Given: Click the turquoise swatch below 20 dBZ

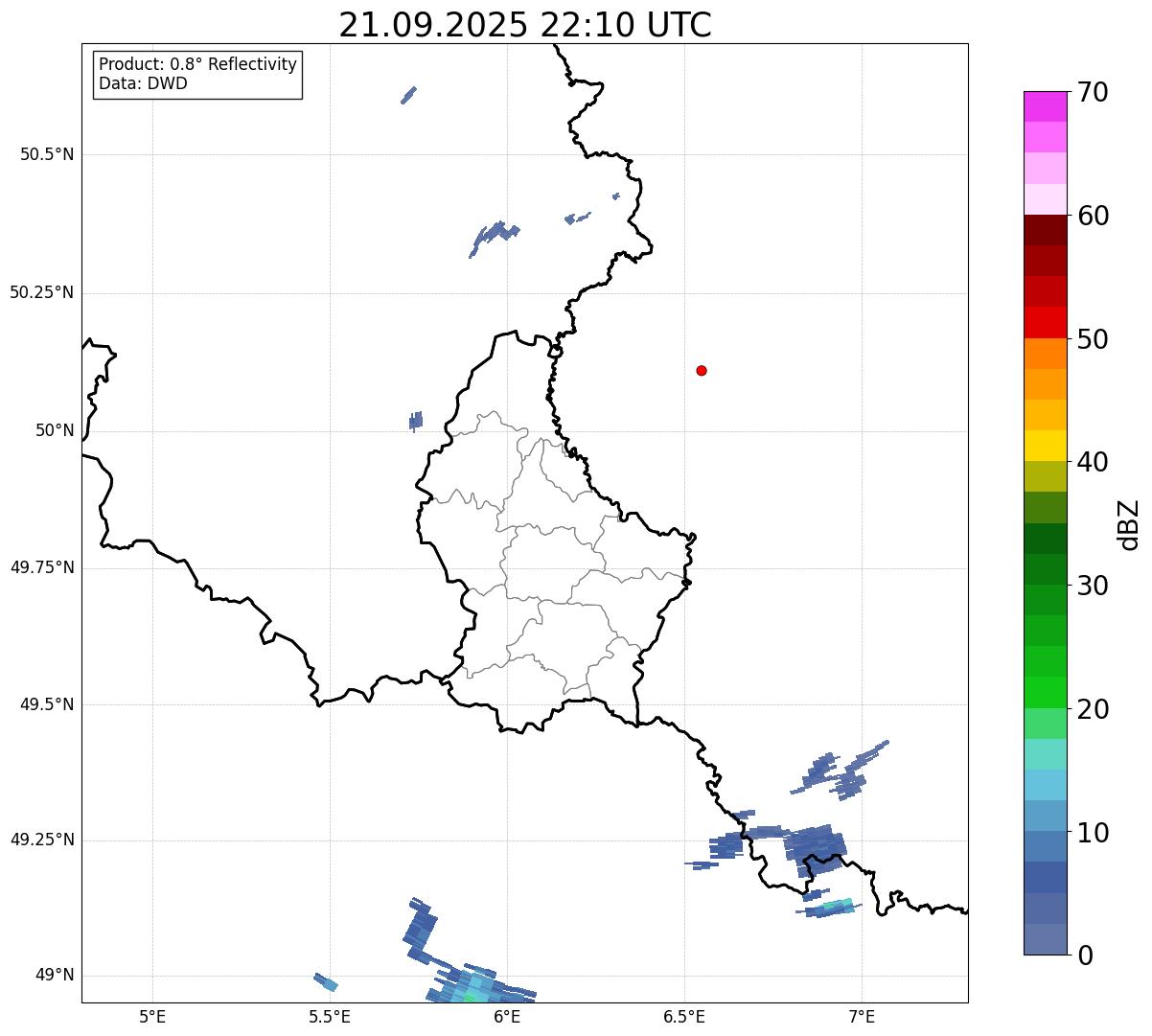Looking at the screenshot, I should pyautogui.click(x=1046, y=754).
